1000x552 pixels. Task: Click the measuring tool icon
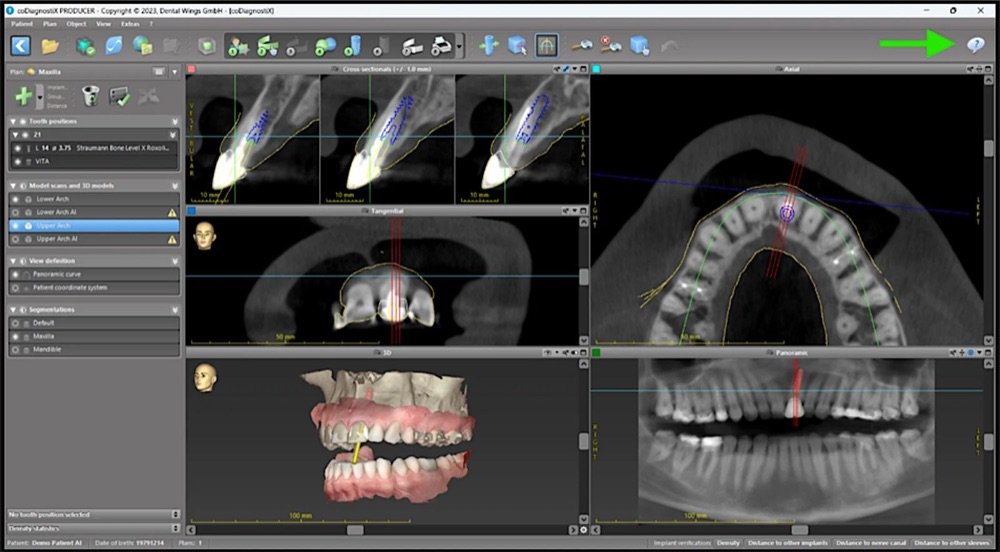click(x=580, y=46)
